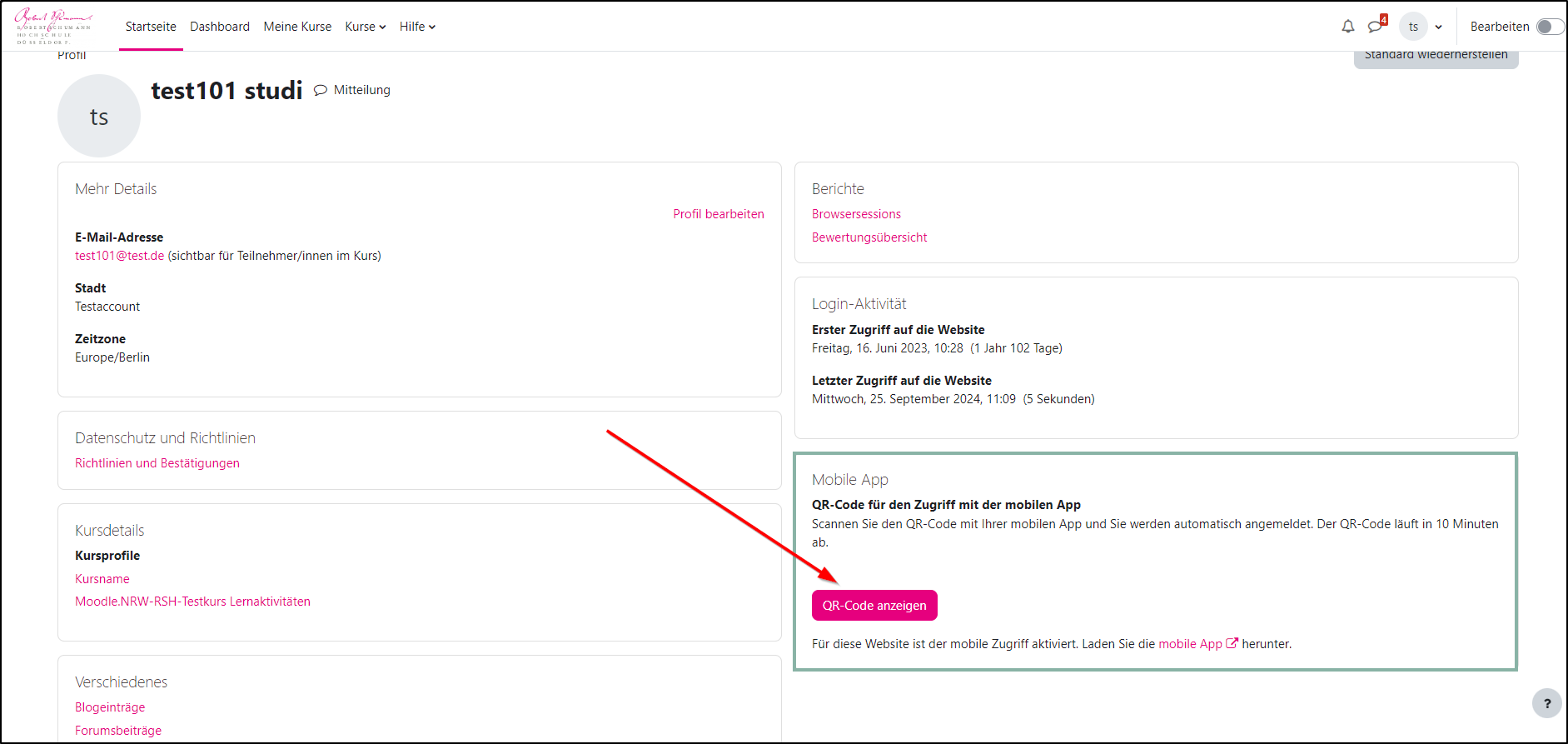Click the Login-Aktivität heading
This screenshot has height=744, width=1568.
(x=859, y=304)
